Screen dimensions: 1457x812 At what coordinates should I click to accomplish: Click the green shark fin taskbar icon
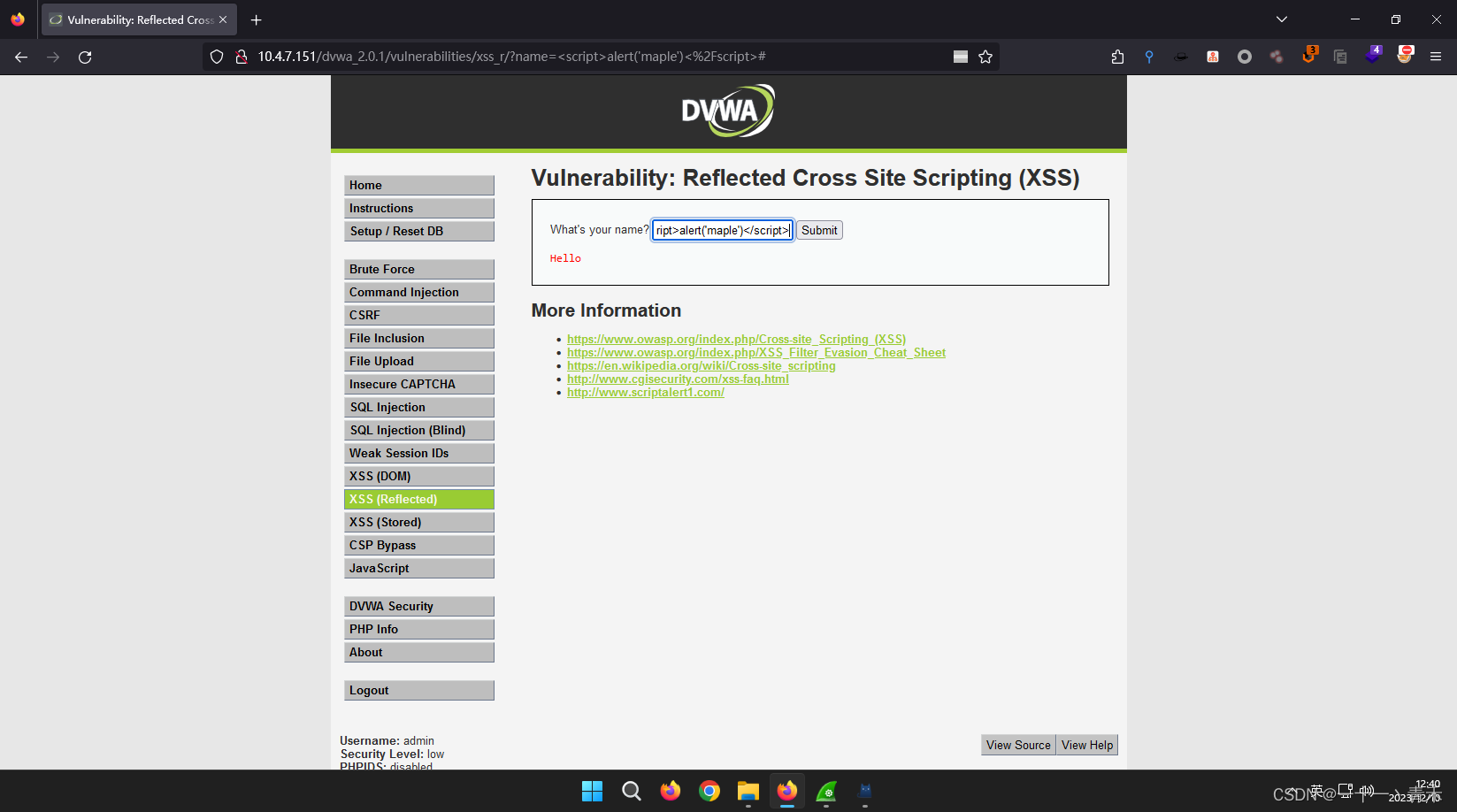[x=826, y=791]
